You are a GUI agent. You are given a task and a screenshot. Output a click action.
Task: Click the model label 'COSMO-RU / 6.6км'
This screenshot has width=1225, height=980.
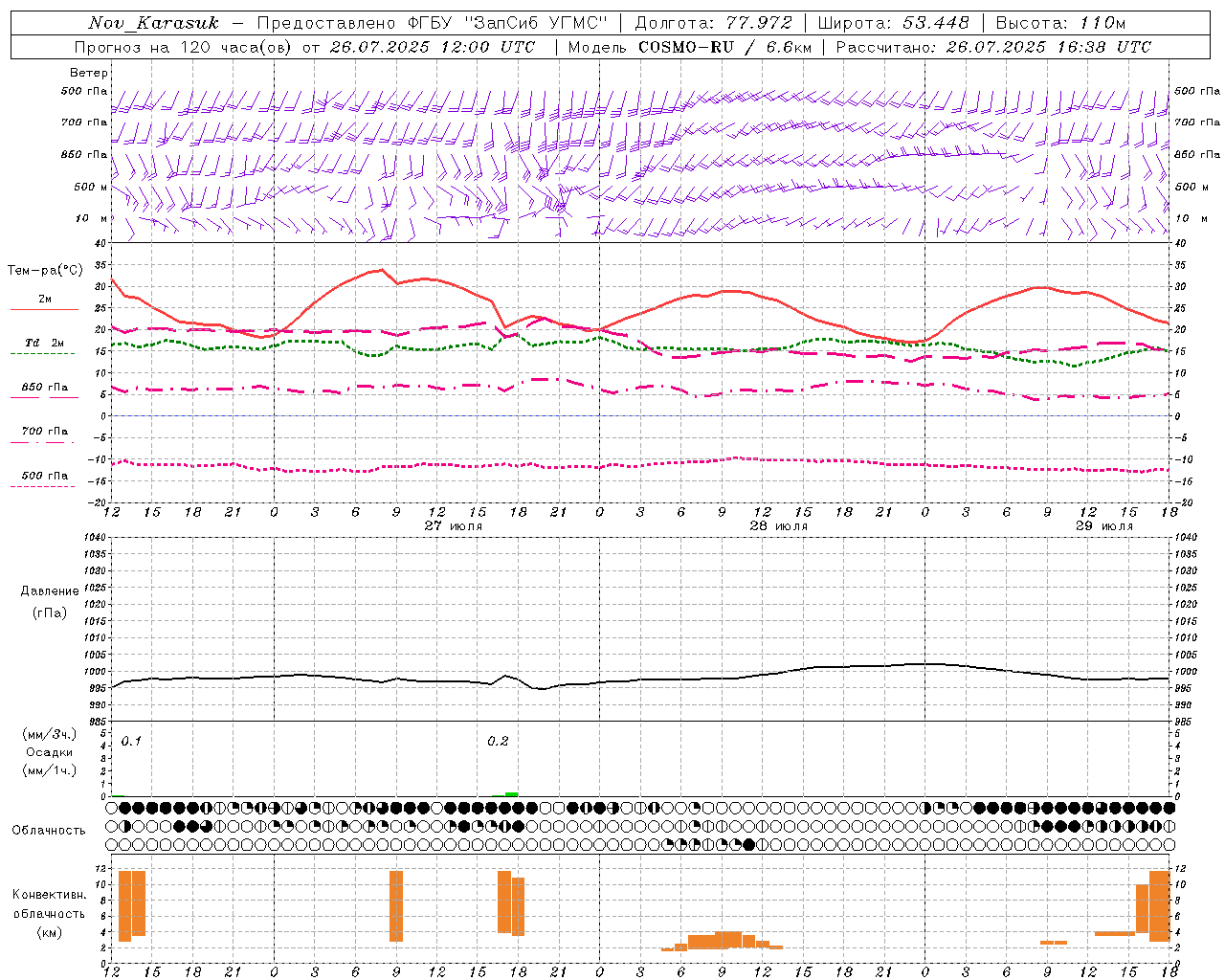pyautogui.click(x=725, y=47)
